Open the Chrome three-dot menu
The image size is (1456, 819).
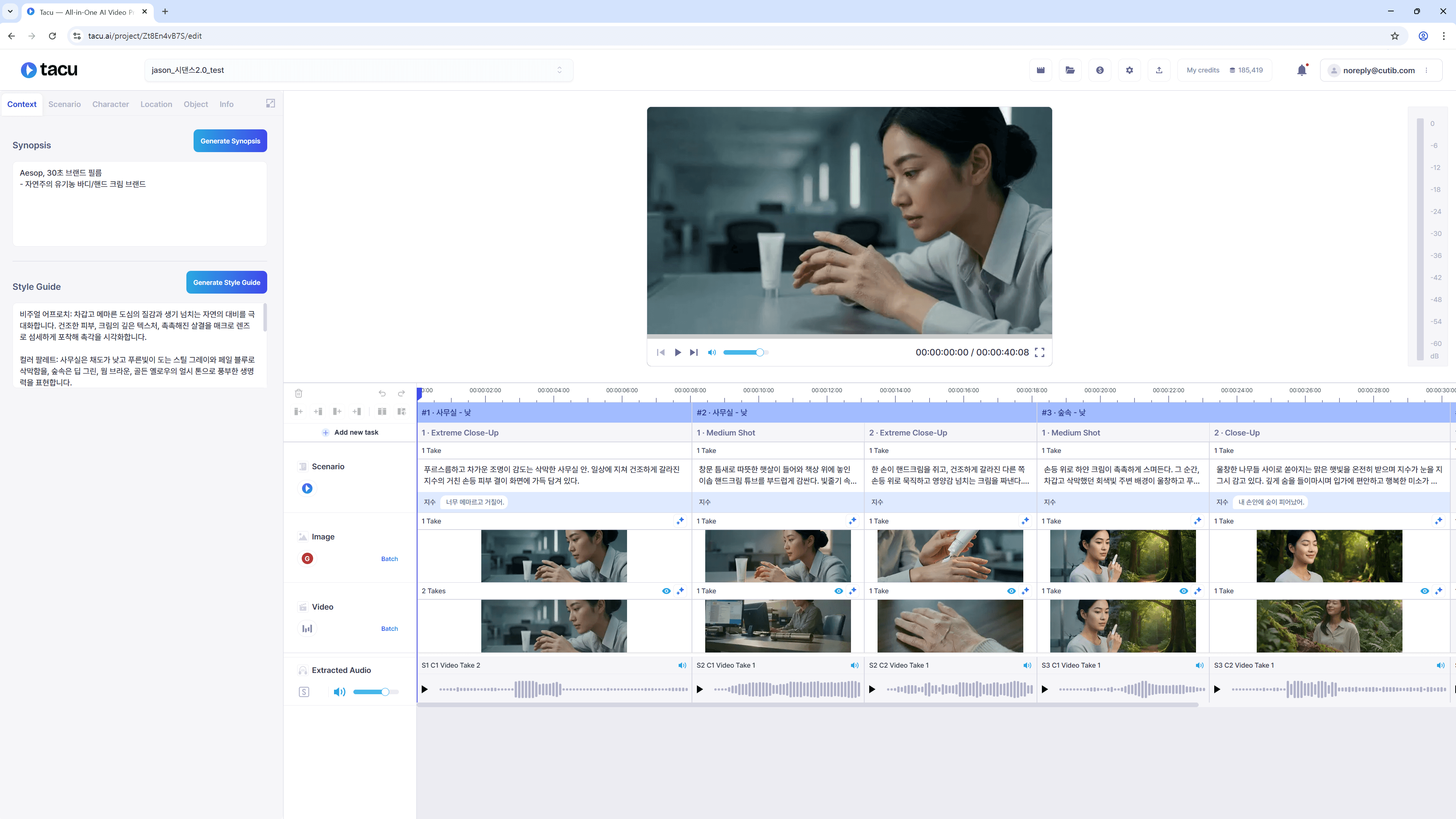(1443, 36)
